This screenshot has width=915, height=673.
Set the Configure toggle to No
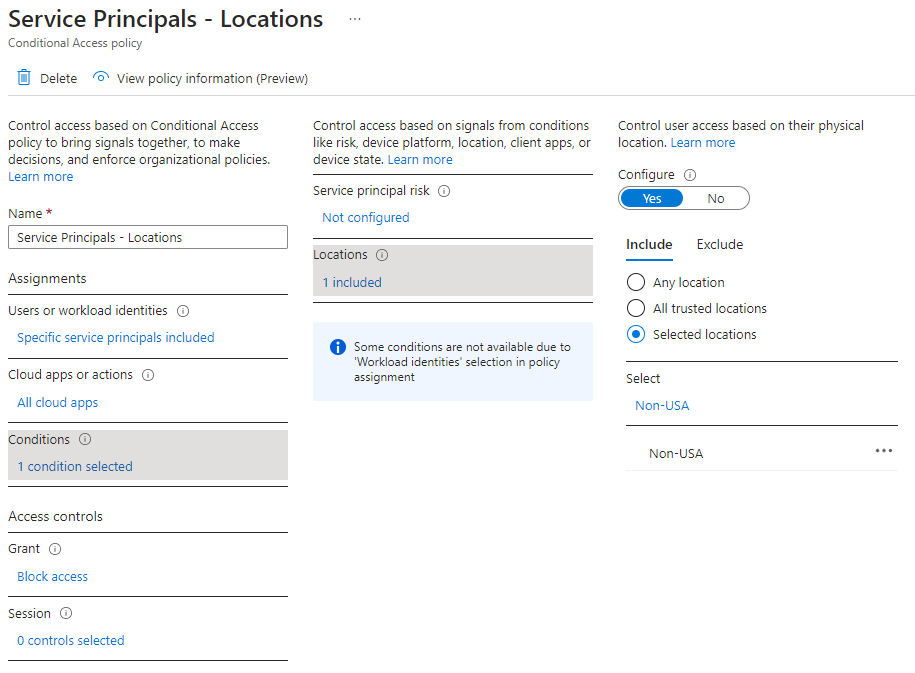point(715,199)
